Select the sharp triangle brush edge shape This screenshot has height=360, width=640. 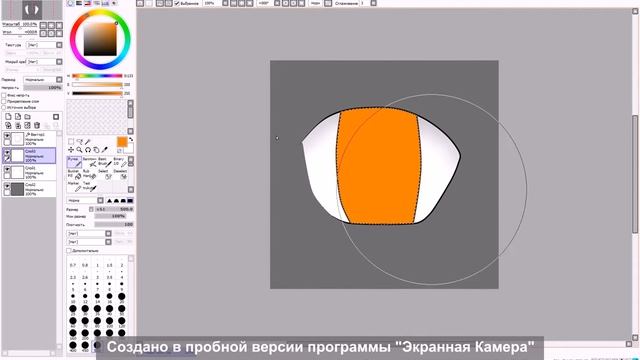tap(109, 200)
